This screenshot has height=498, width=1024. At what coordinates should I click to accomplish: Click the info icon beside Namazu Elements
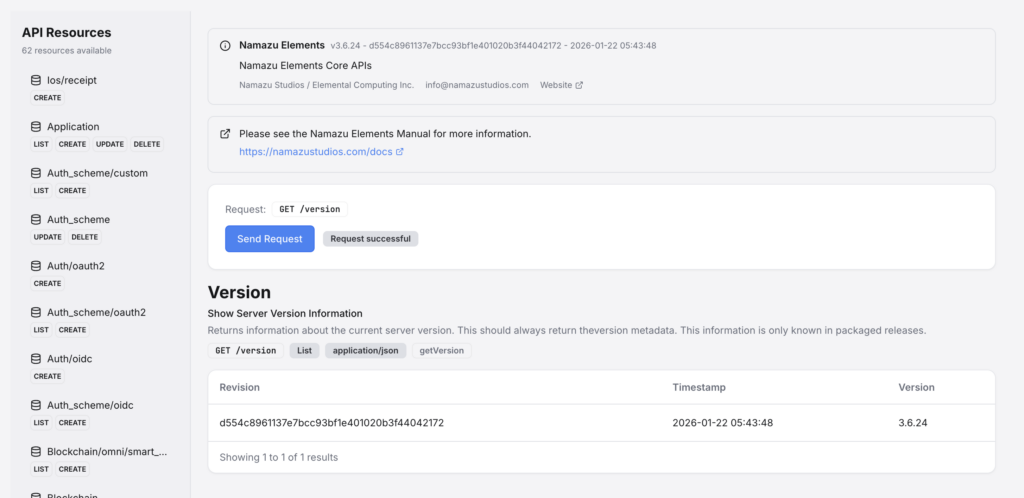(x=225, y=46)
